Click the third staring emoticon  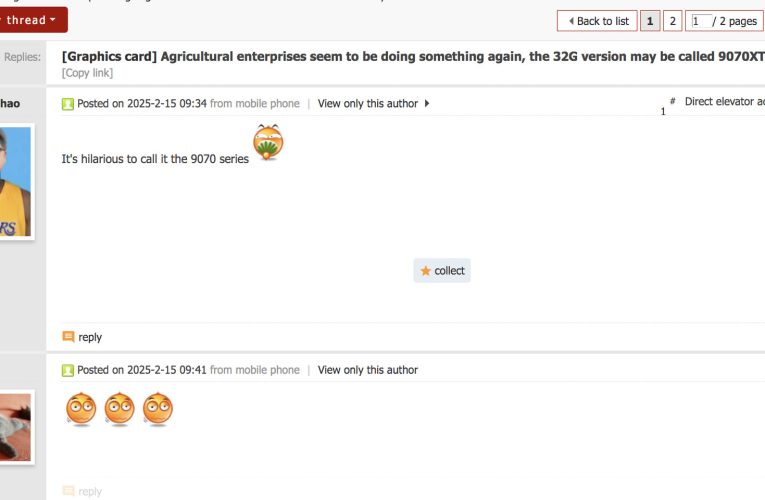click(158, 409)
